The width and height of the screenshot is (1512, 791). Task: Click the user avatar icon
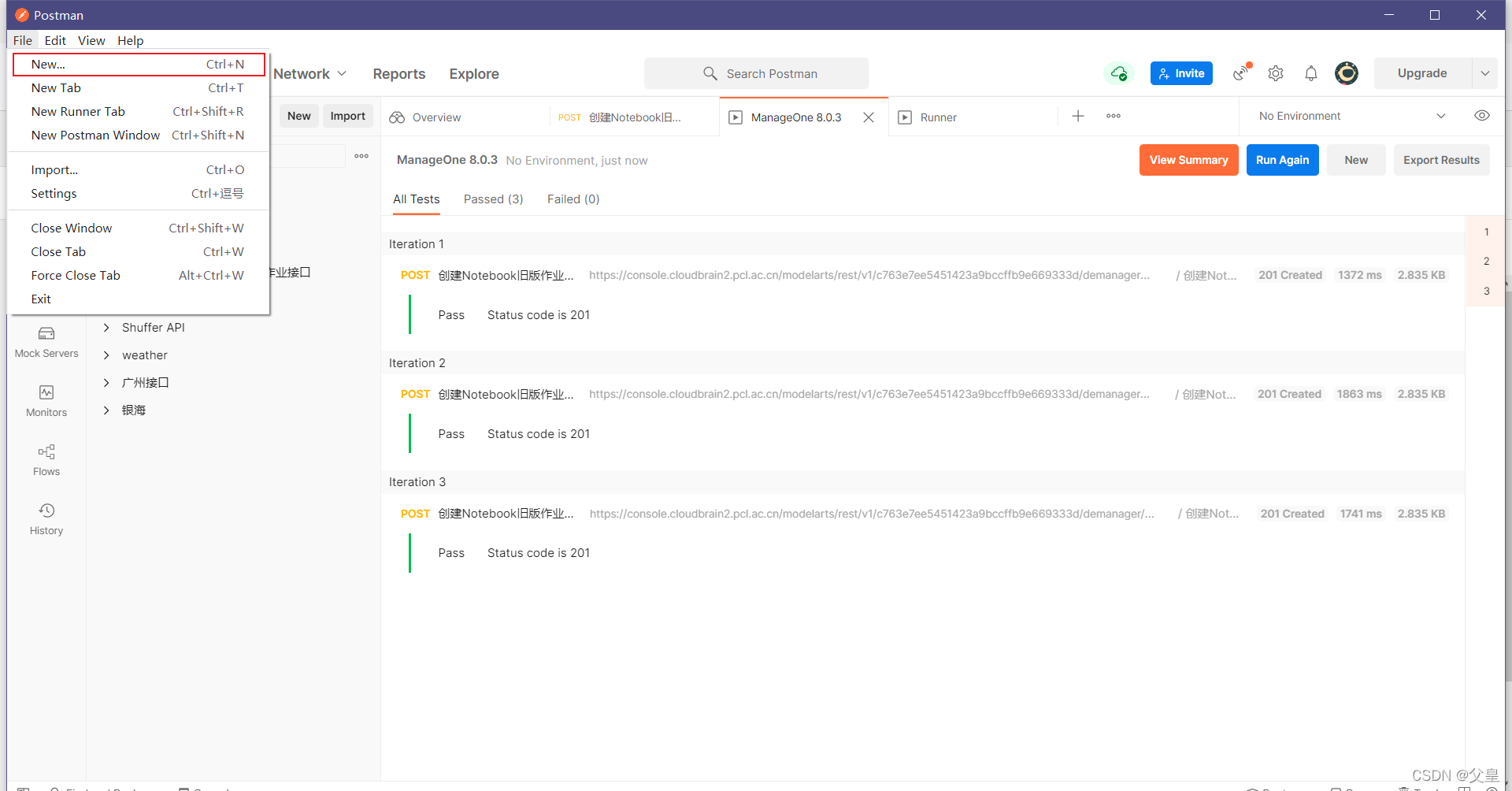pyautogui.click(x=1347, y=73)
